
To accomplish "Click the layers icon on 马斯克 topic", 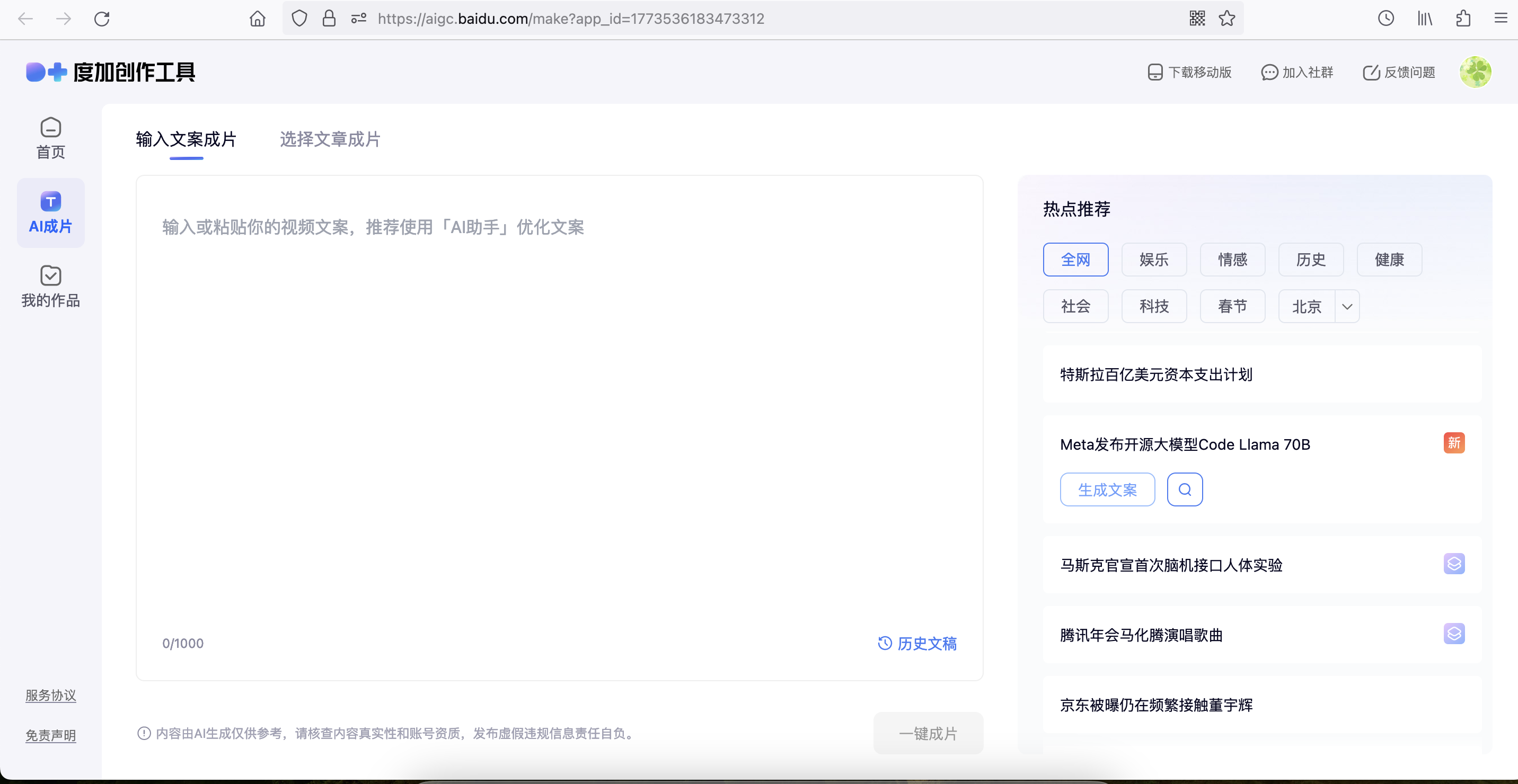I will (1454, 564).
